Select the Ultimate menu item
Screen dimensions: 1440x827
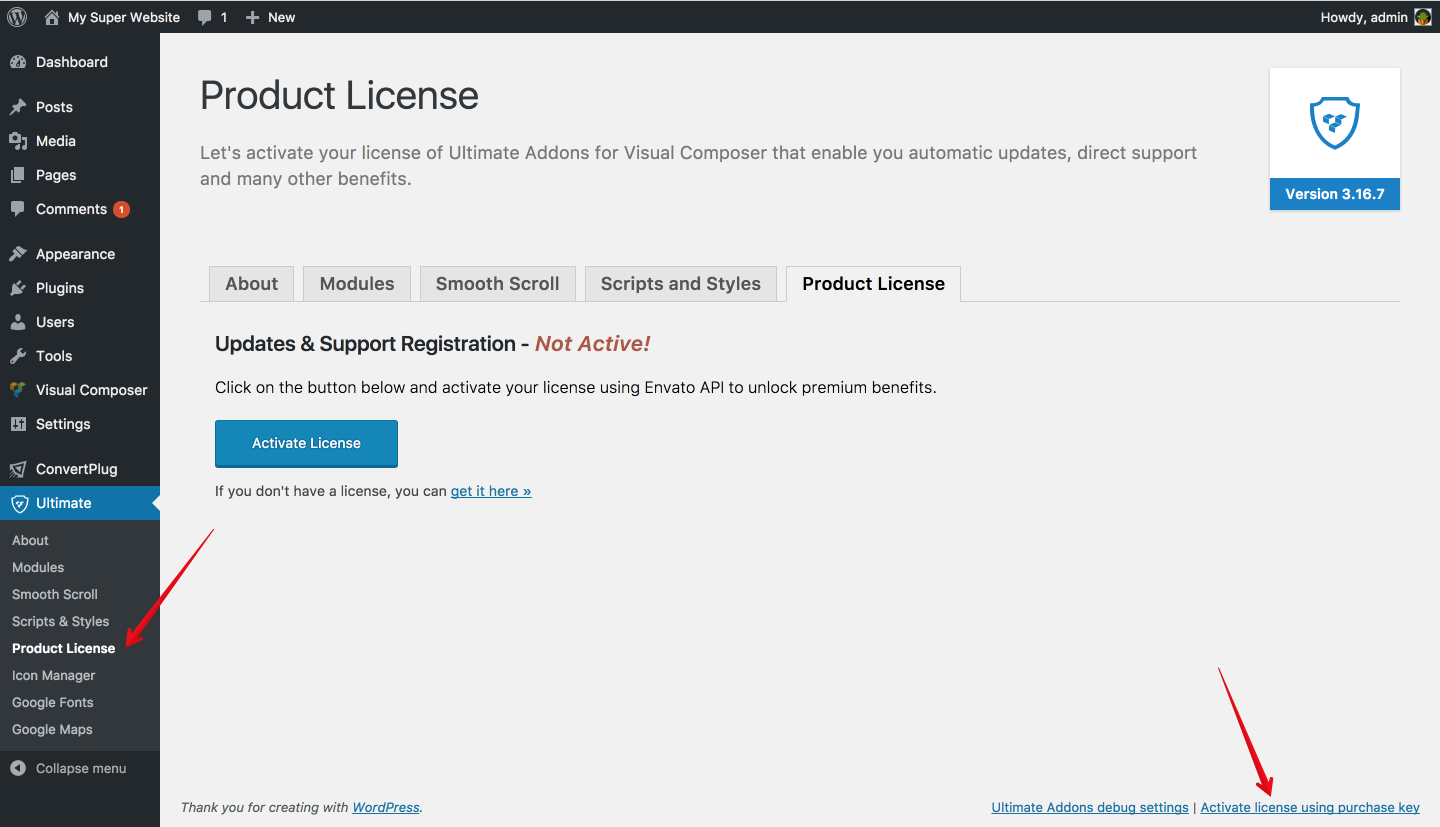click(x=80, y=503)
